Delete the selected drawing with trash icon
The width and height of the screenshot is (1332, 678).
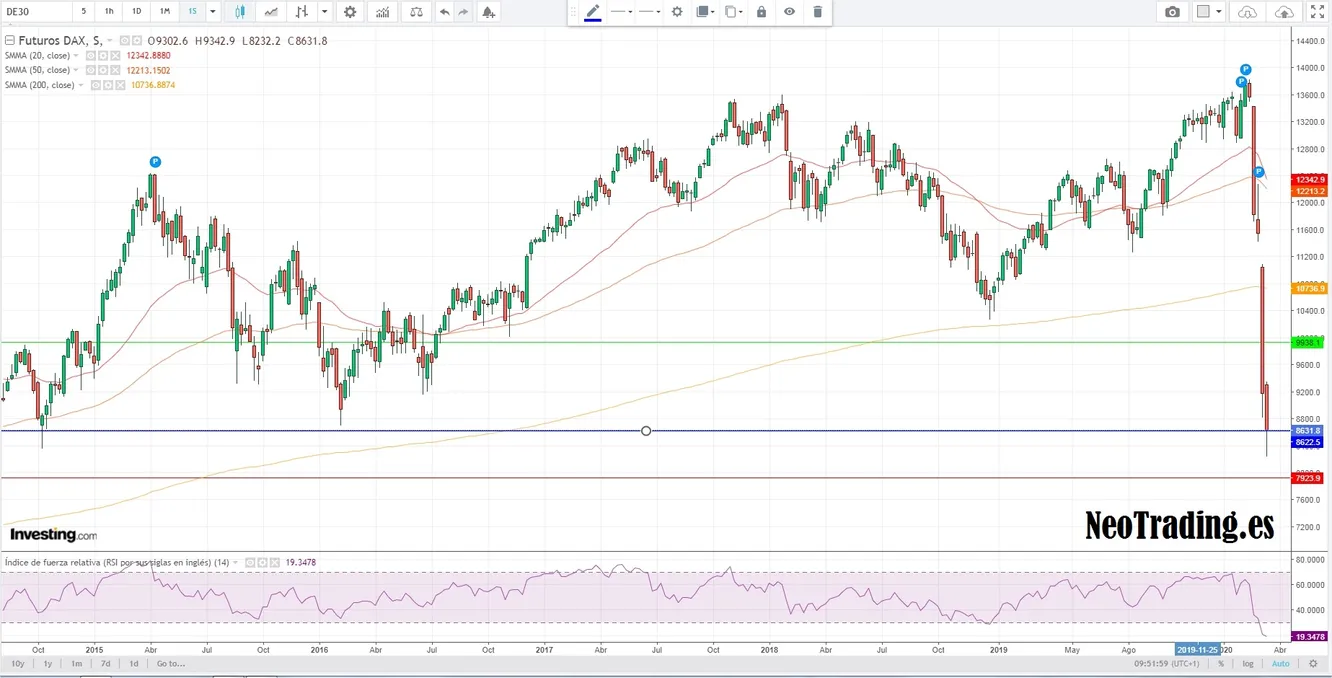tap(817, 12)
